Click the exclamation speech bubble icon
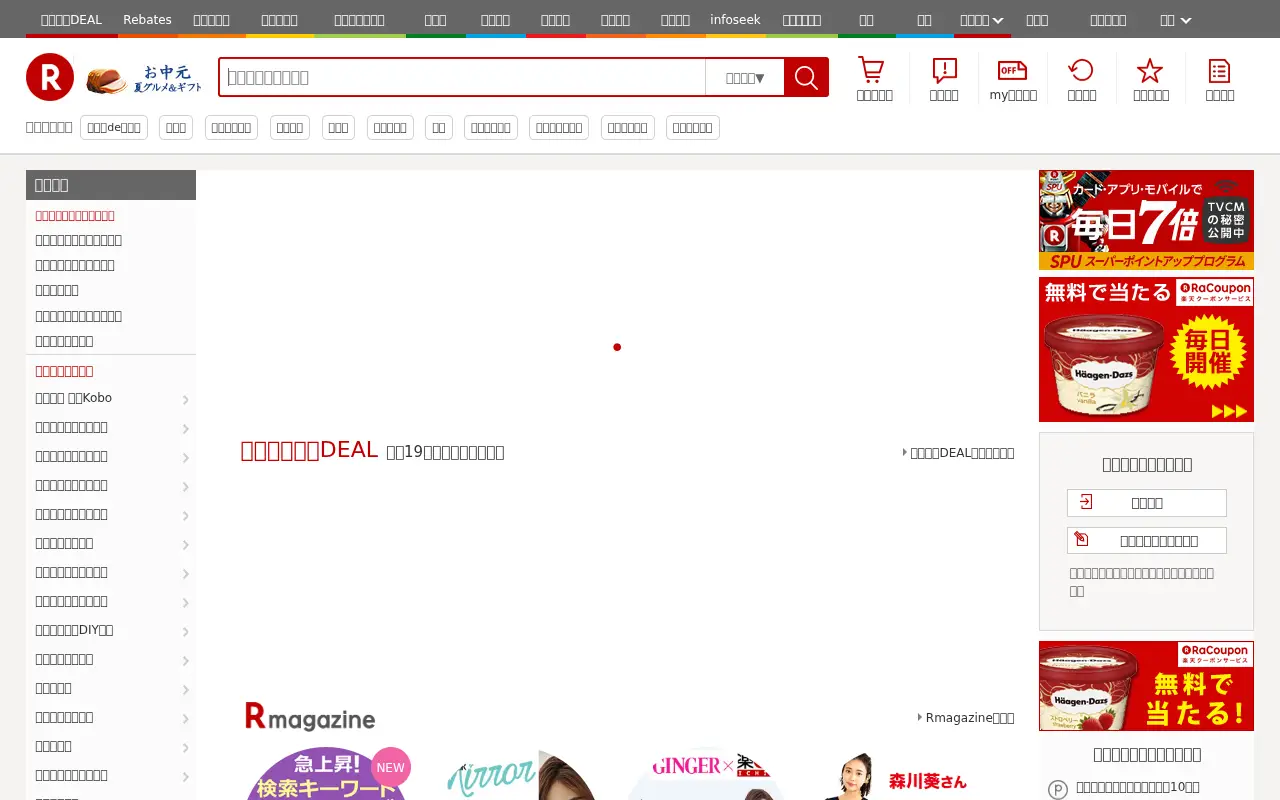Viewport: 1280px width, 800px height. click(x=944, y=70)
